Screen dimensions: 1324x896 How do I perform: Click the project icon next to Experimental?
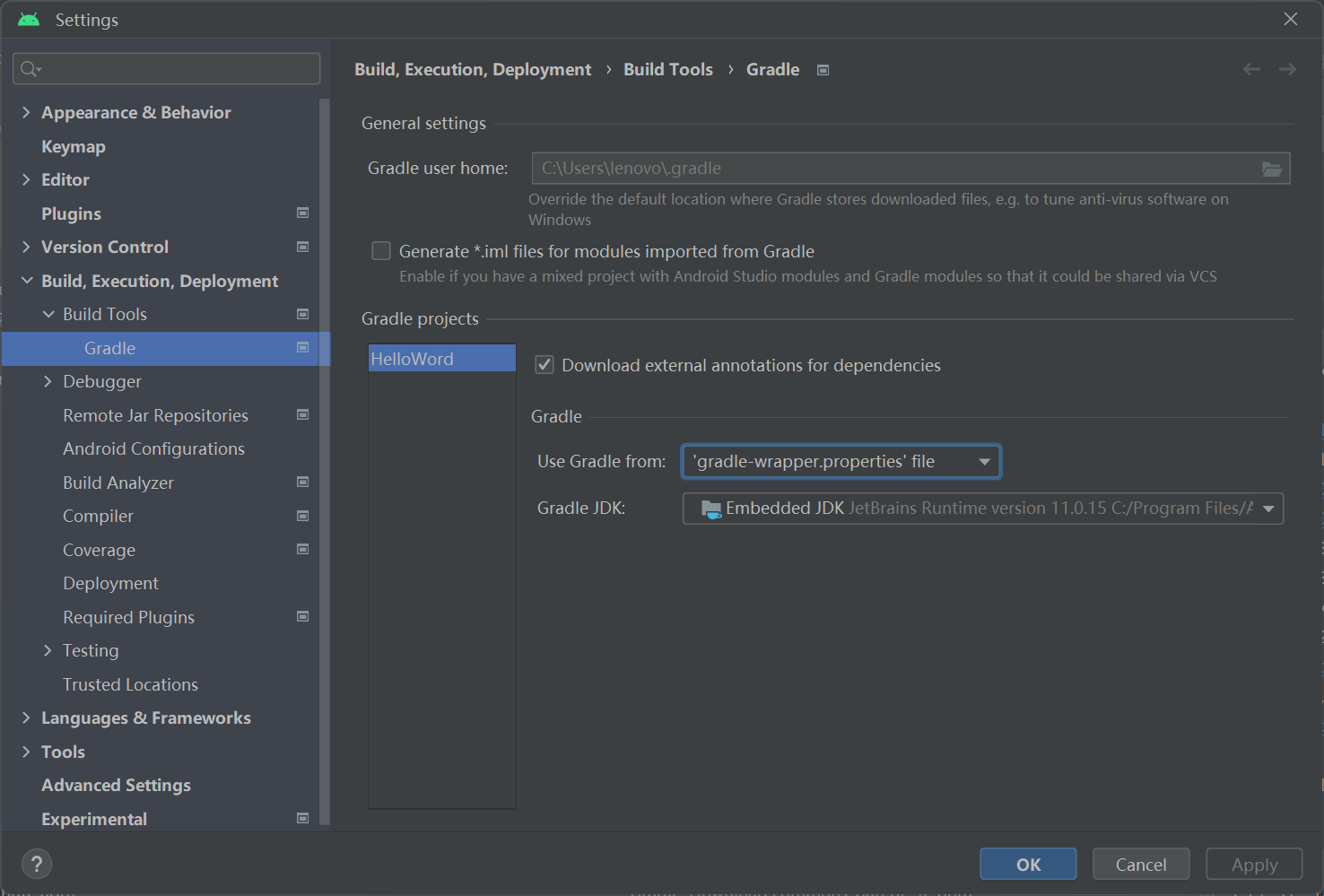click(x=303, y=818)
